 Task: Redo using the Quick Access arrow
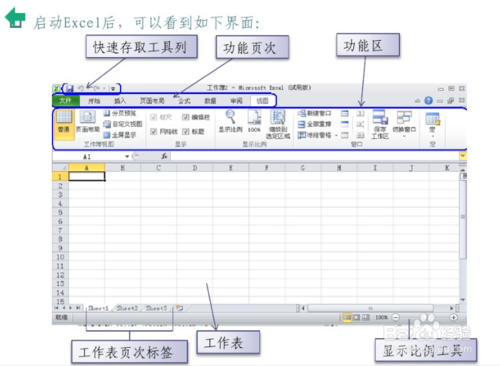point(96,88)
